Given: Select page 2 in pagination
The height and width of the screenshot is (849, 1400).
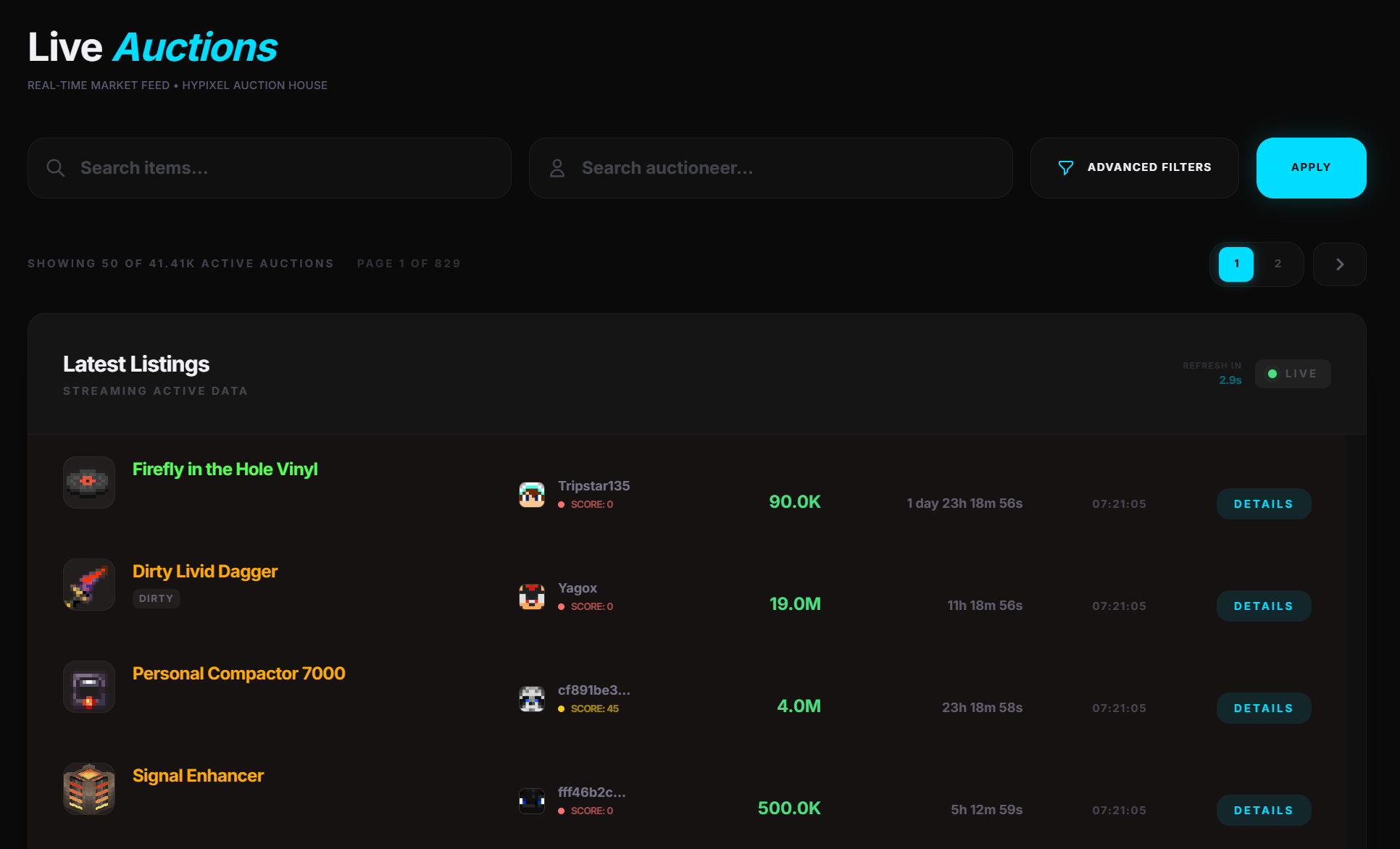Looking at the screenshot, I should (1278, 264).
